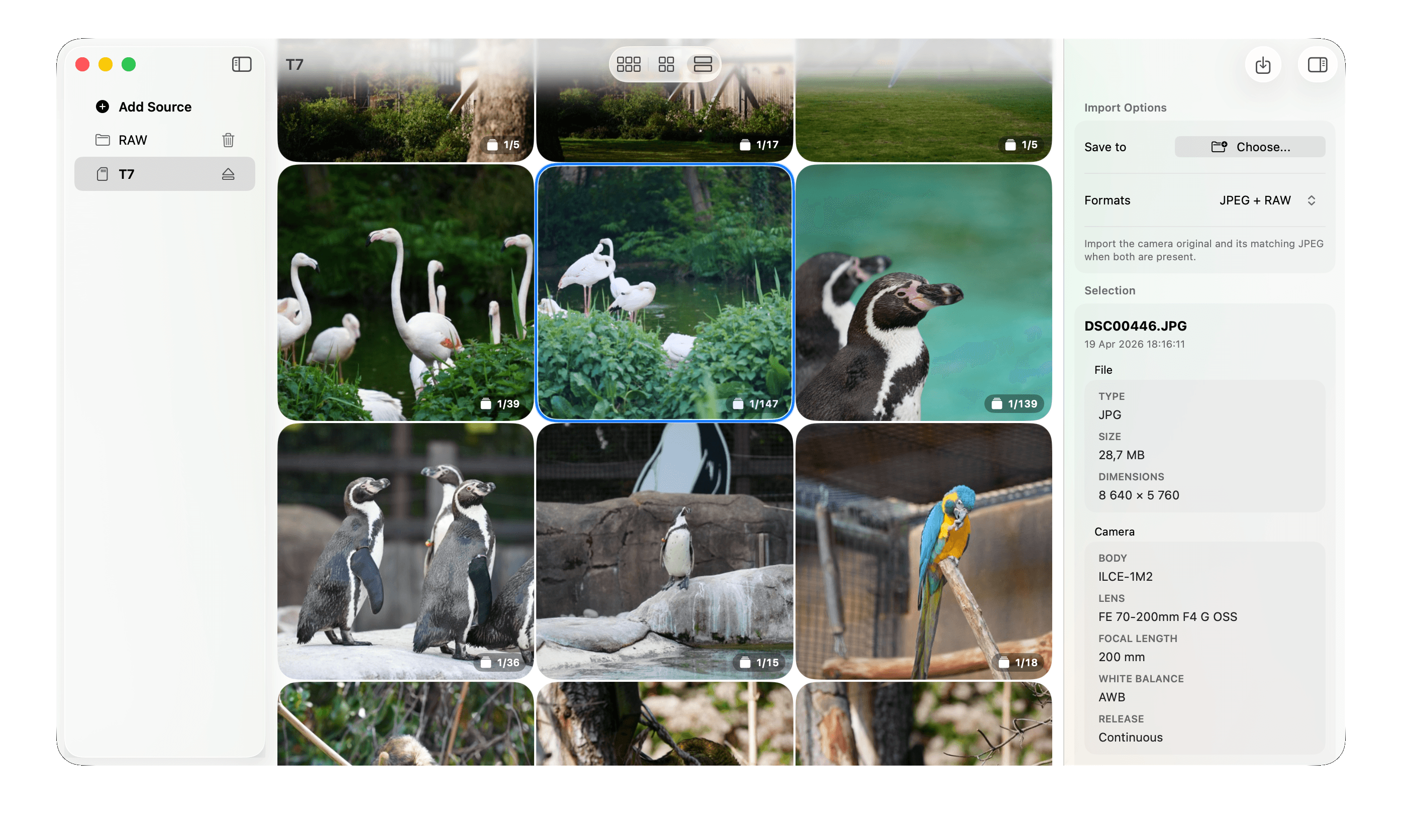Image resolution: width=1402 pixels, height=840 pixels.
Task: Click the import download icon
Action: 1262,65
